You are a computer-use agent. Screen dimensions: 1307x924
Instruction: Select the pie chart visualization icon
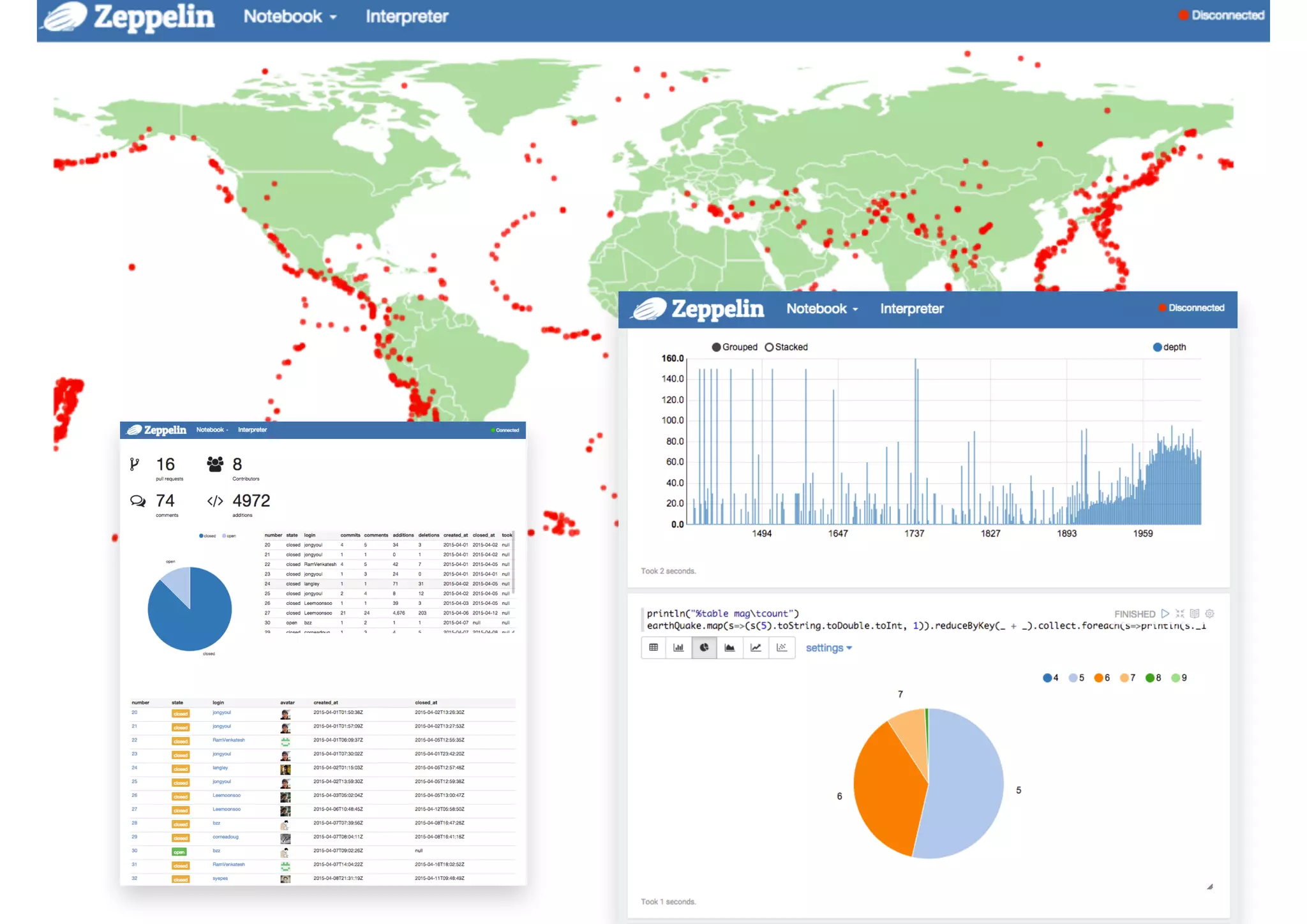coord(704,647)
